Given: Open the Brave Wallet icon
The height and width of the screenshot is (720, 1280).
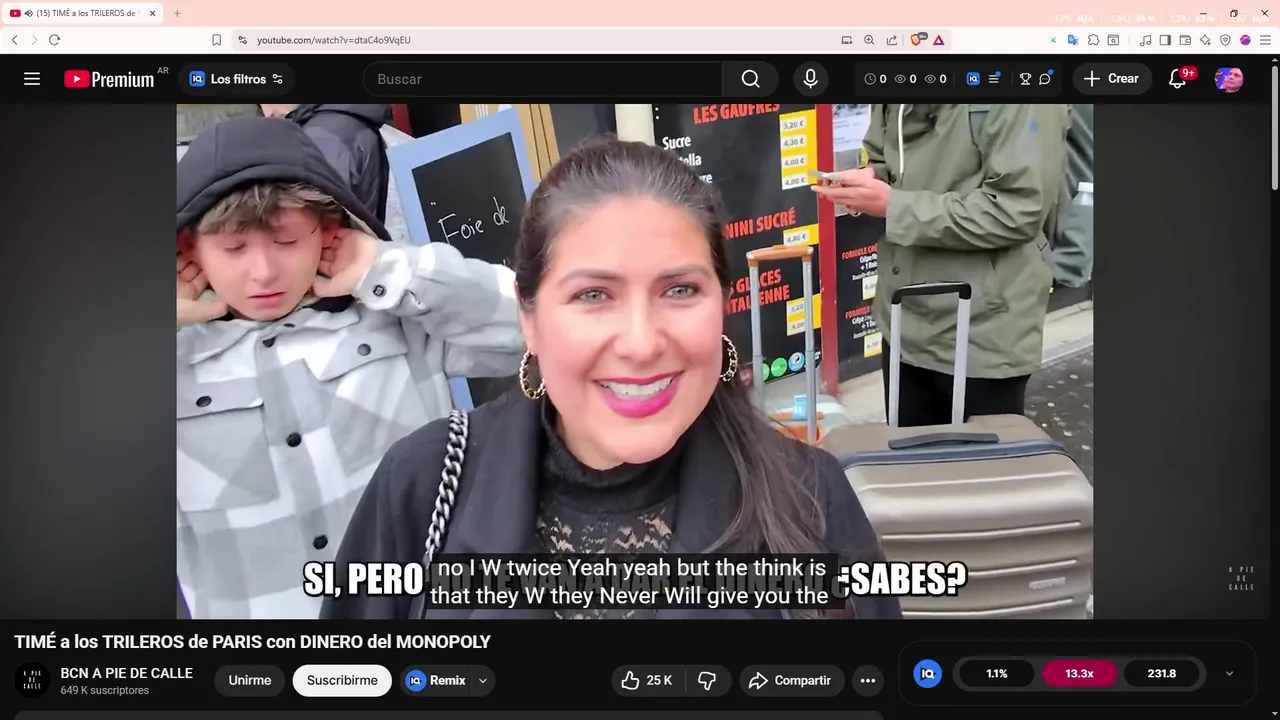Looking at the screenshot, I should coord(1185,40).
